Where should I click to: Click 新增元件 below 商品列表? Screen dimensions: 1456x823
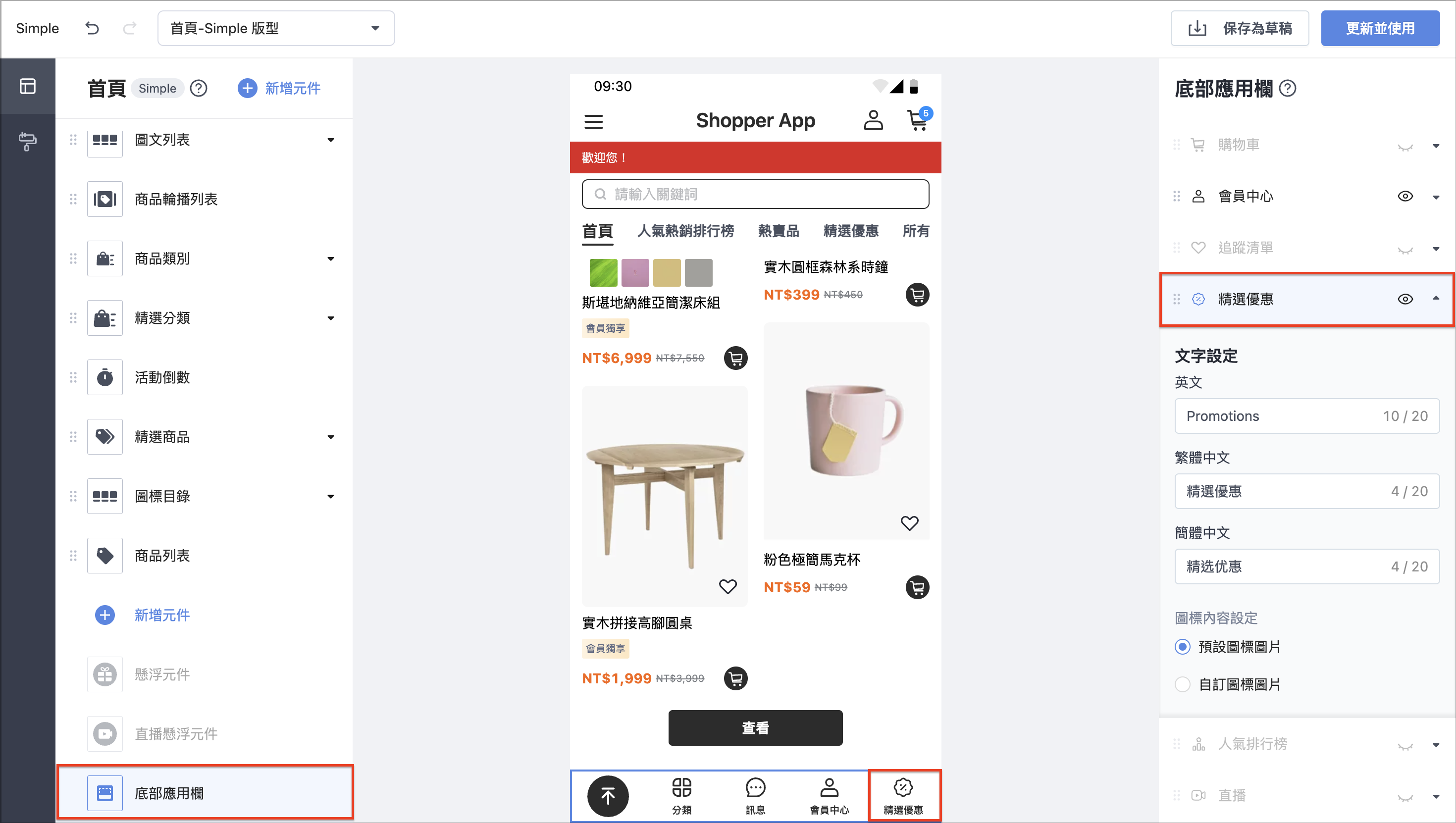143,615
